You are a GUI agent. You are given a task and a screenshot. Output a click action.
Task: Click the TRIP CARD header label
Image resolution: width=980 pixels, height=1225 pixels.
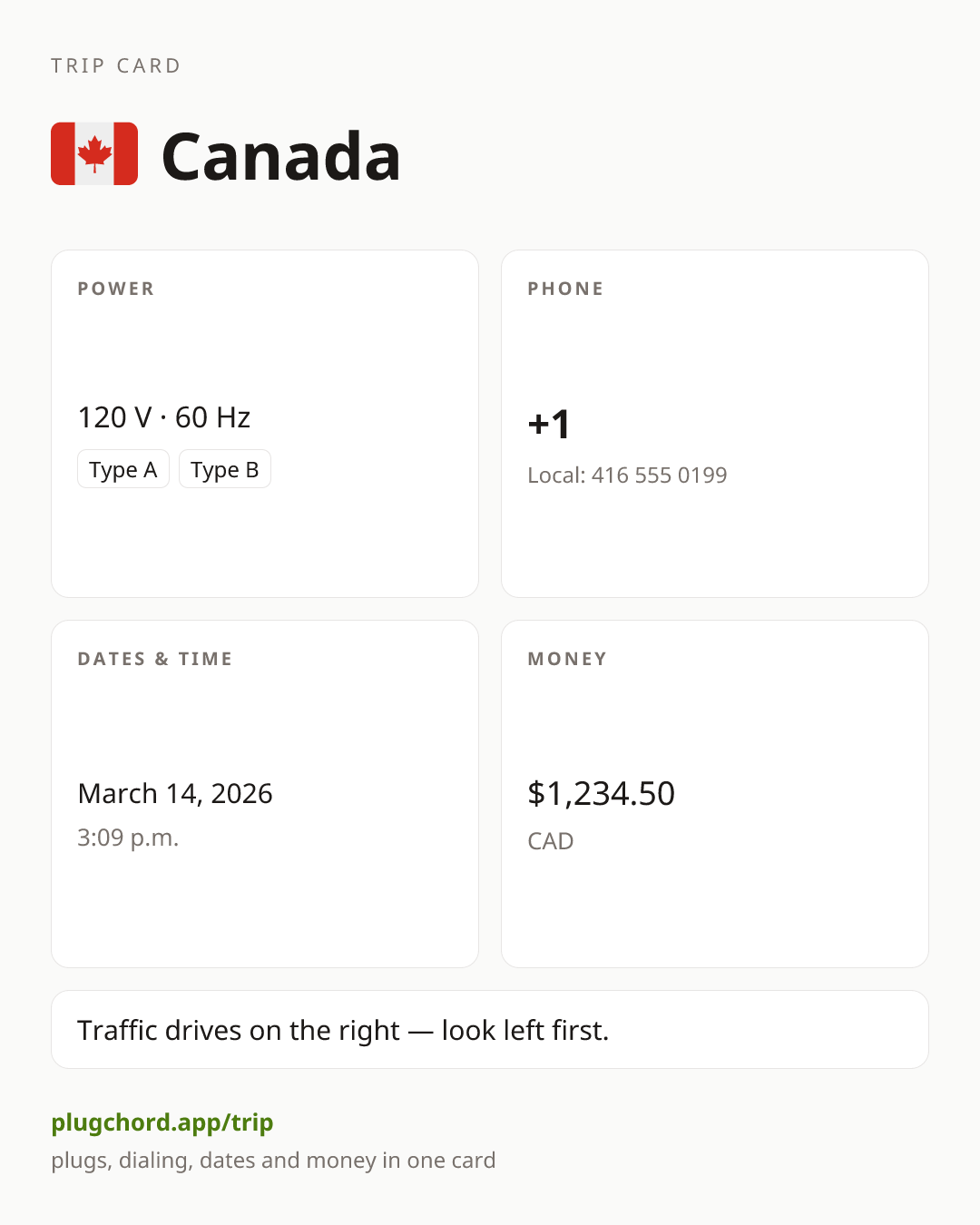click(x=116, y=65)
